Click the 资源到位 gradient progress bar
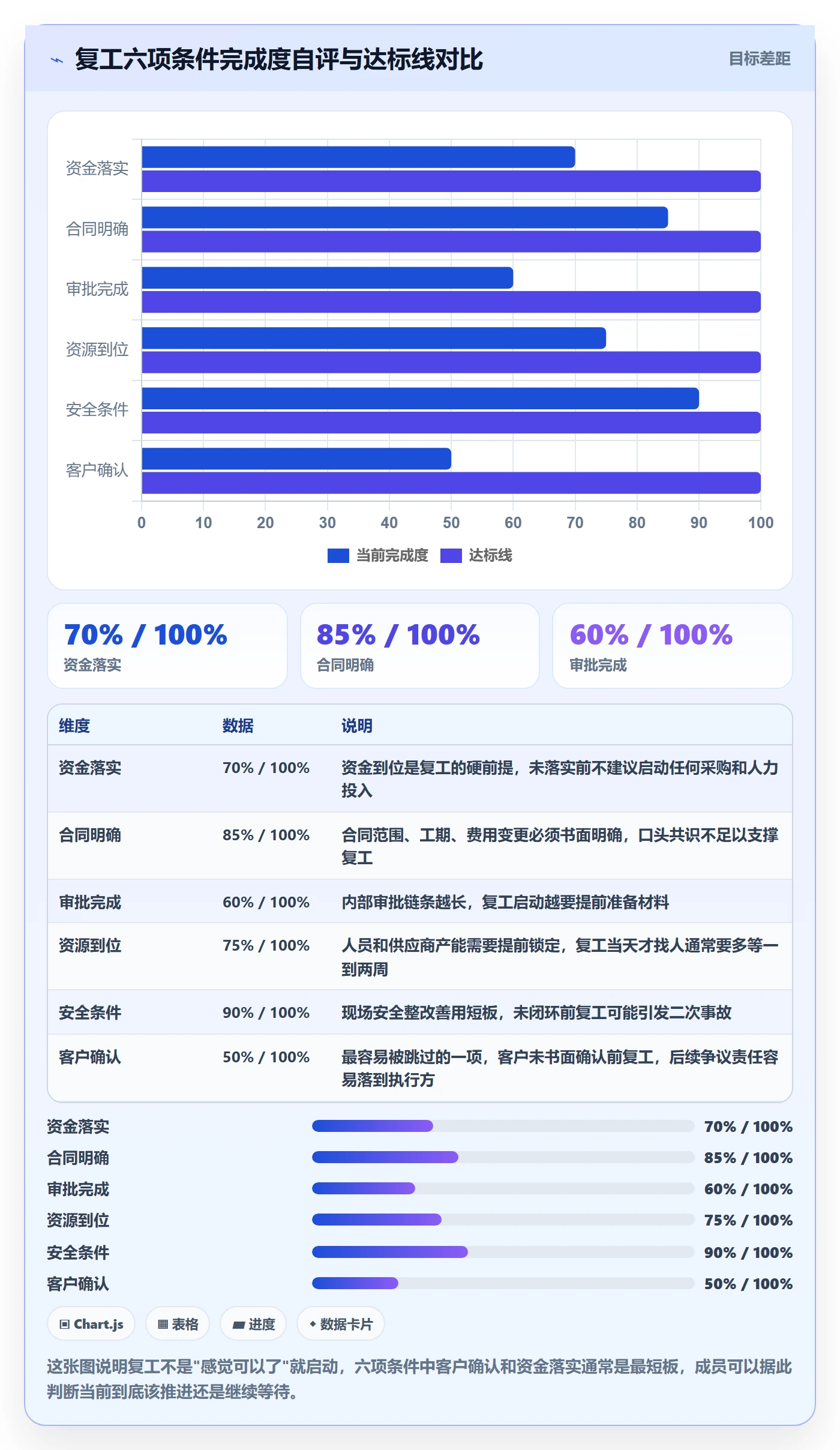Viewport: 840px width, 1450px height. [377, 1220]
